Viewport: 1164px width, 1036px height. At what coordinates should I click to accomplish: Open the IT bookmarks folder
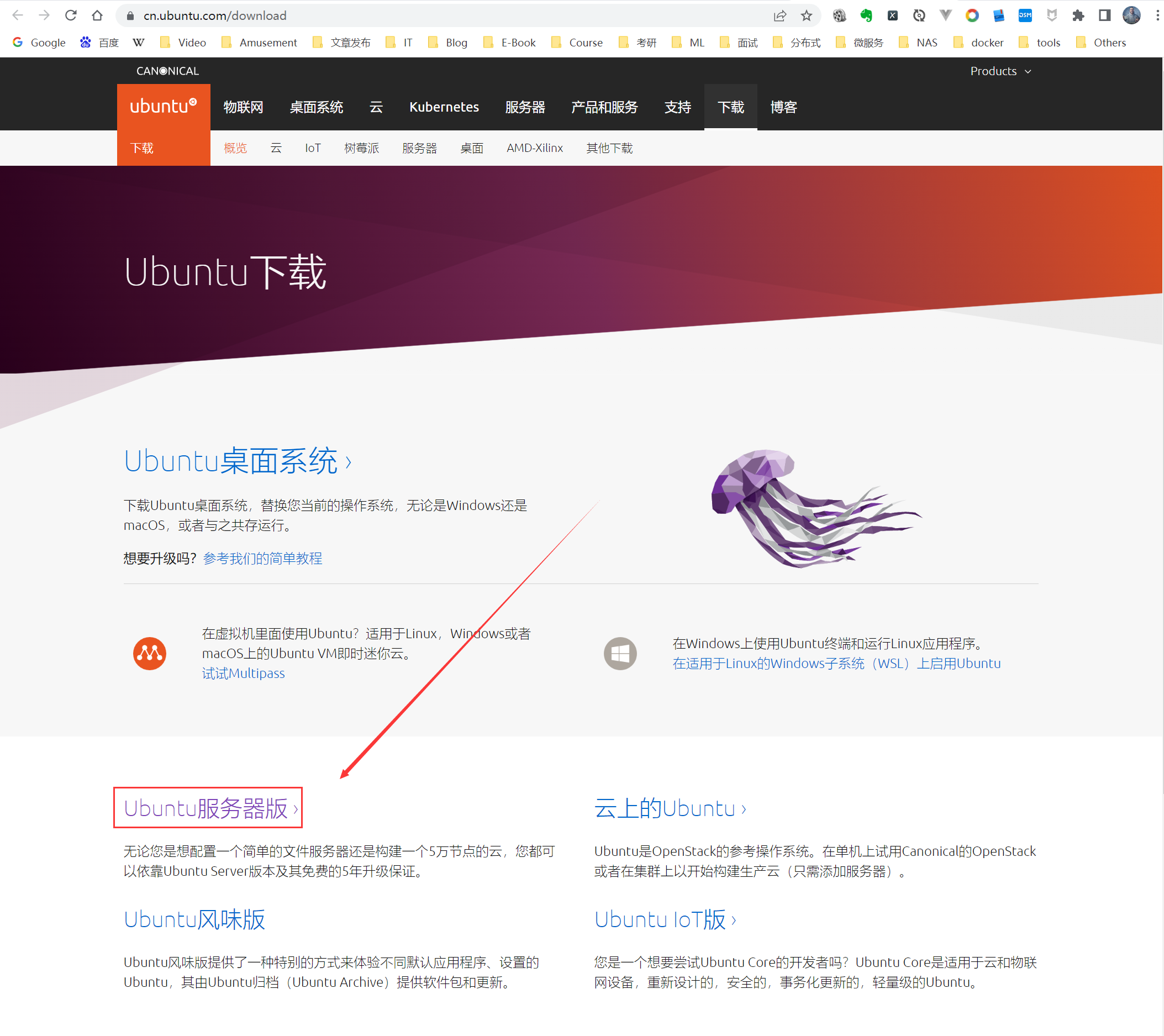click(x=399, y=43)
